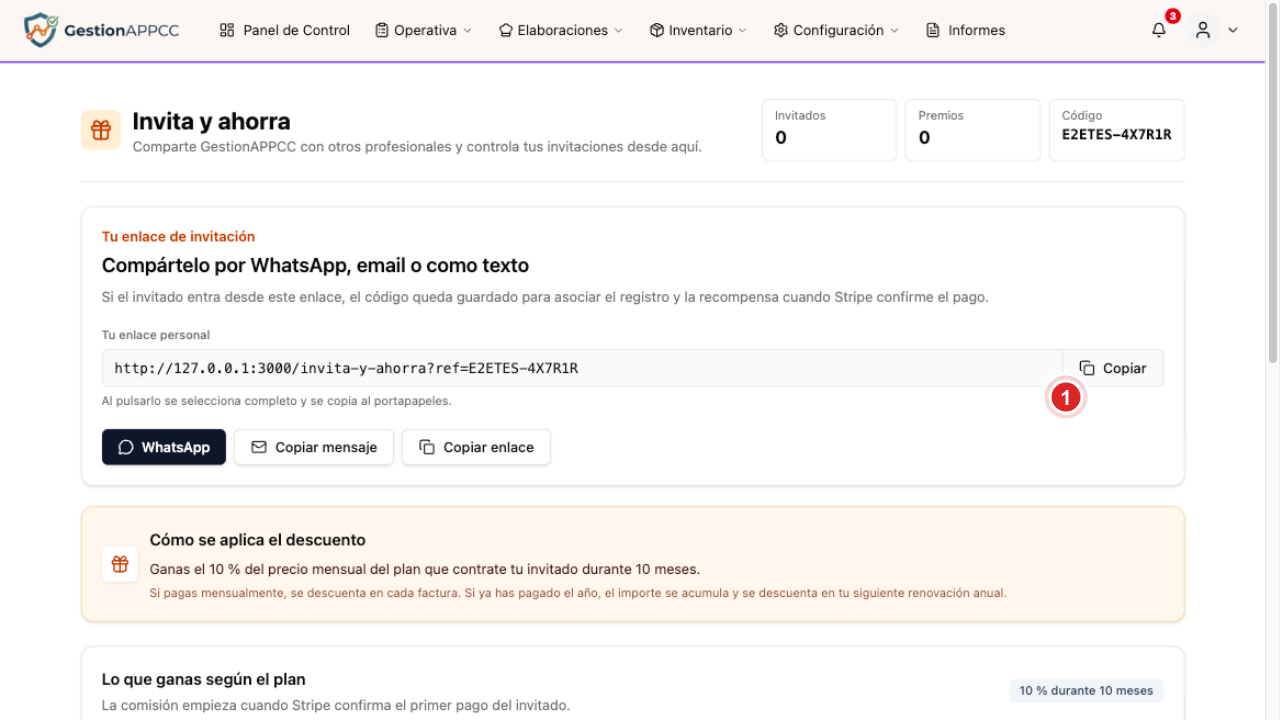This screenshot has width=1280, height=720.
Task: Open the Inventario menu label
Action: [700, 30]
